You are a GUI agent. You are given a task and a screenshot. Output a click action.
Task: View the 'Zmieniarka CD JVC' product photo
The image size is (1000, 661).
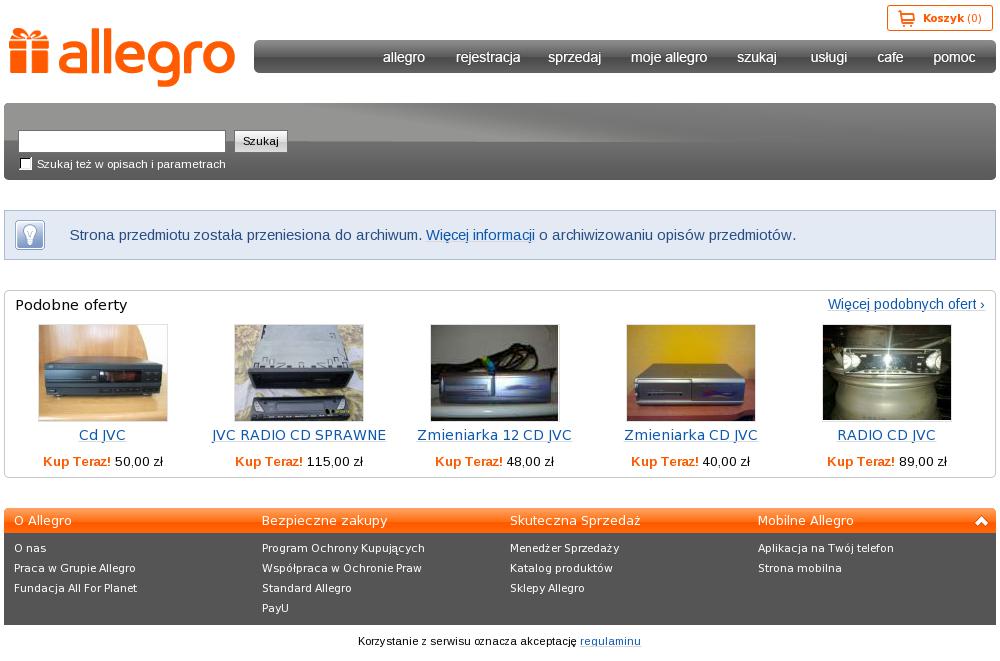click(691, 373)
